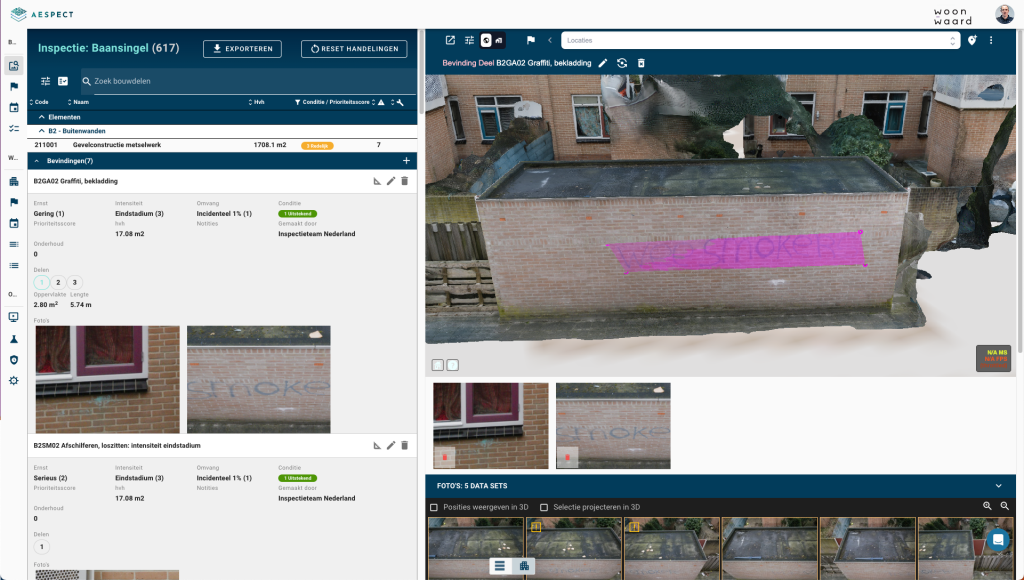
Task: Edit the B2SM02 Afschilferen finding
Action: click(391, 445)
